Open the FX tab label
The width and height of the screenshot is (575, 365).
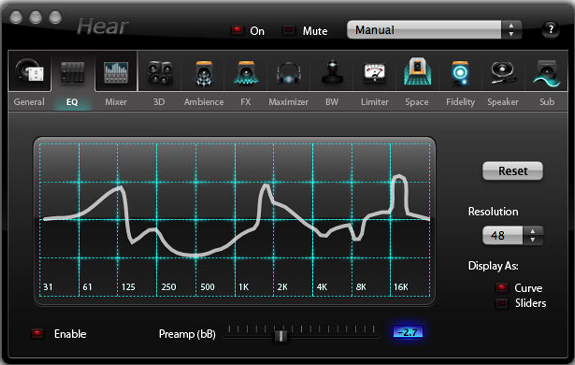pos(245,102)
